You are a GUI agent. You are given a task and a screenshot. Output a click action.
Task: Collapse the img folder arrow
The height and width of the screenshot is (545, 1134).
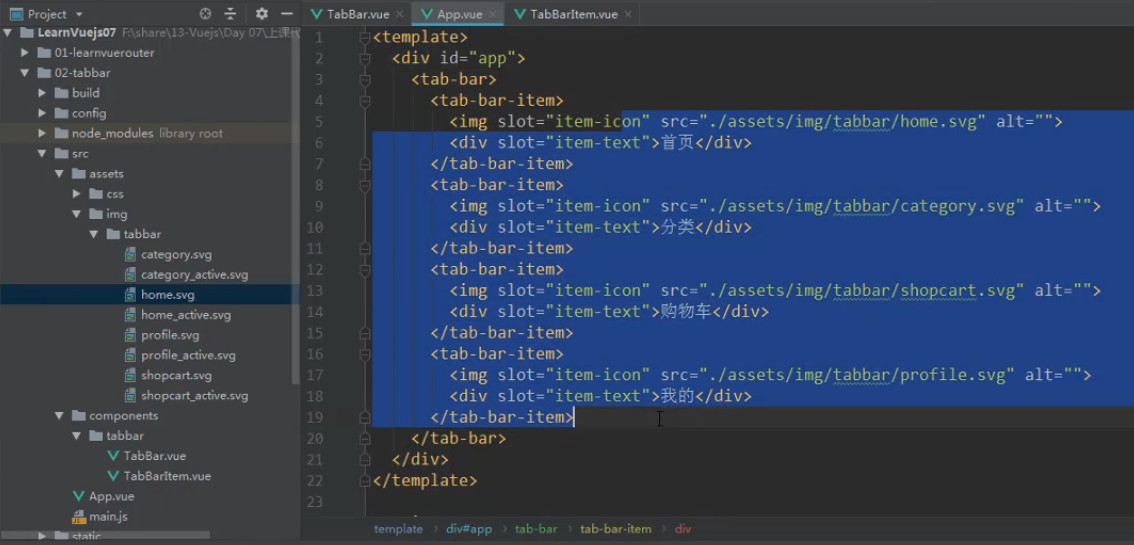coord(77,215)
